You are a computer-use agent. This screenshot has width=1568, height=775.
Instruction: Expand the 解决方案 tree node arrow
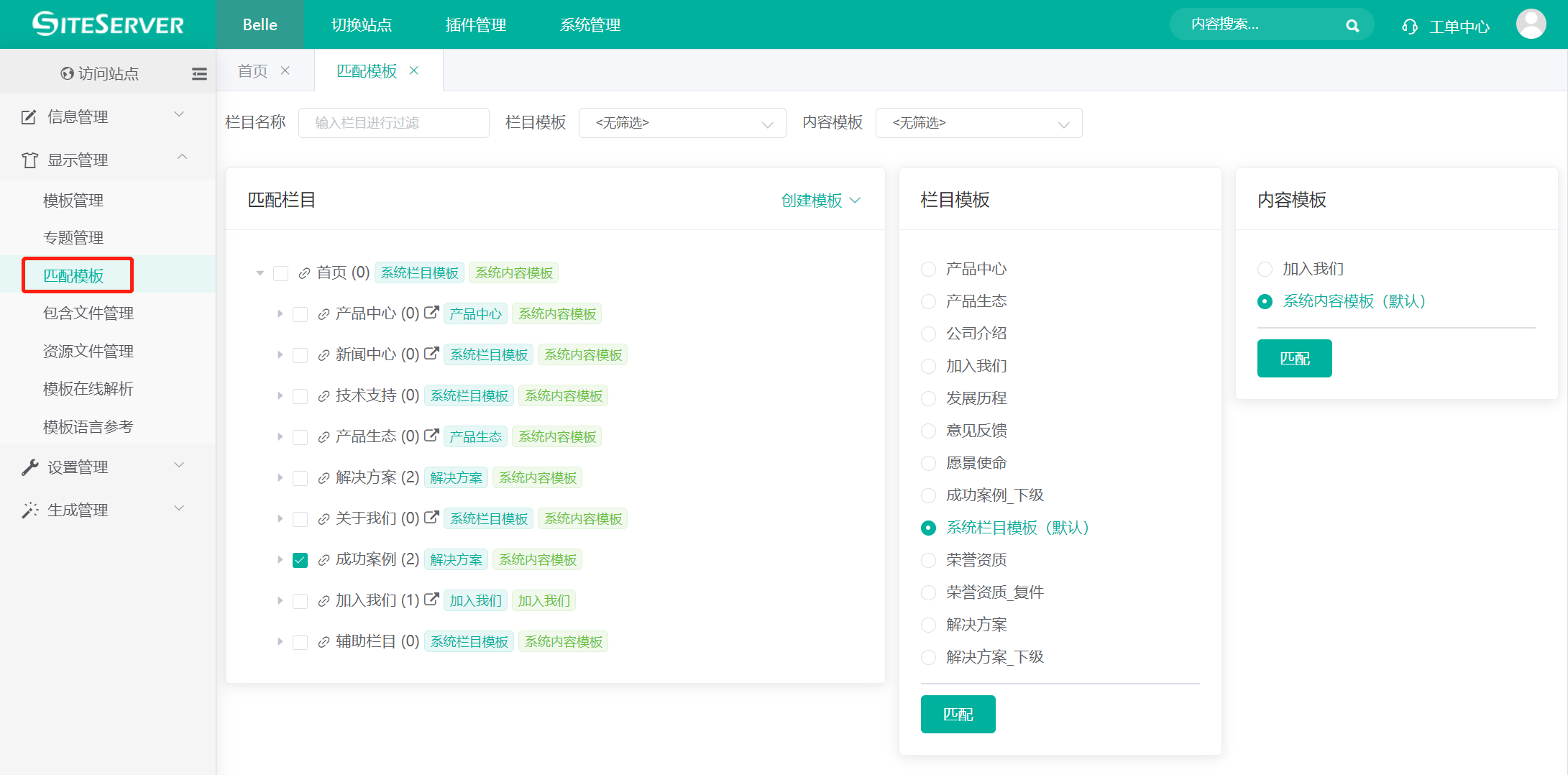(280, 478)
